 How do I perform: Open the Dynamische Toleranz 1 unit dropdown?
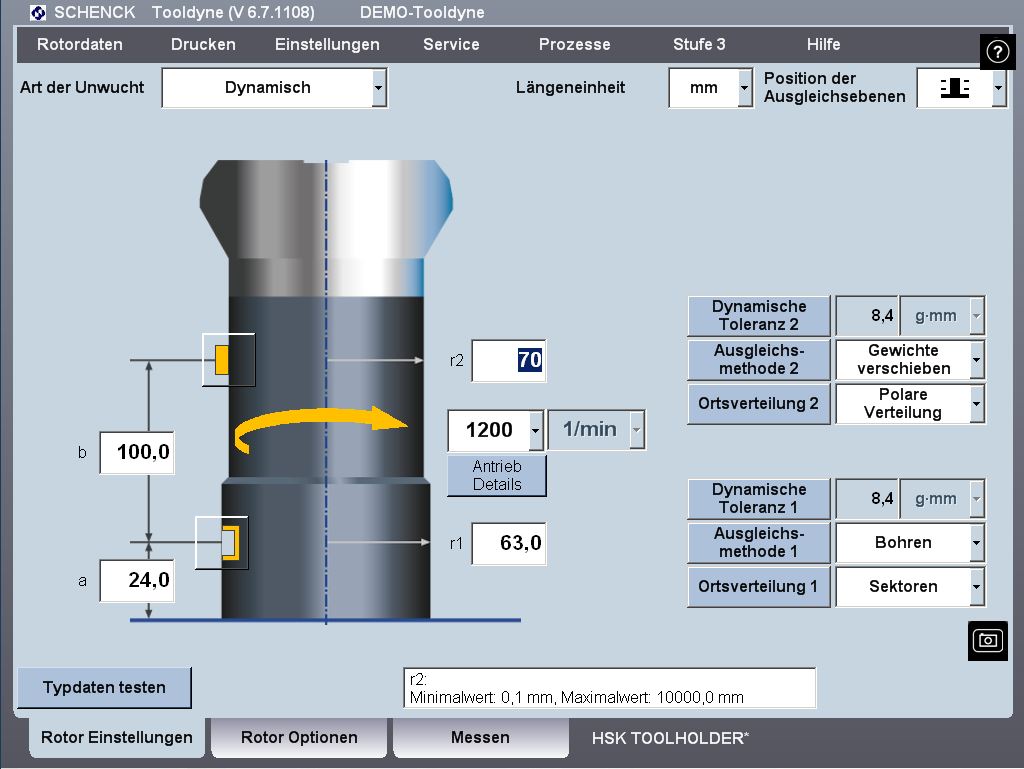coord(976,499)
